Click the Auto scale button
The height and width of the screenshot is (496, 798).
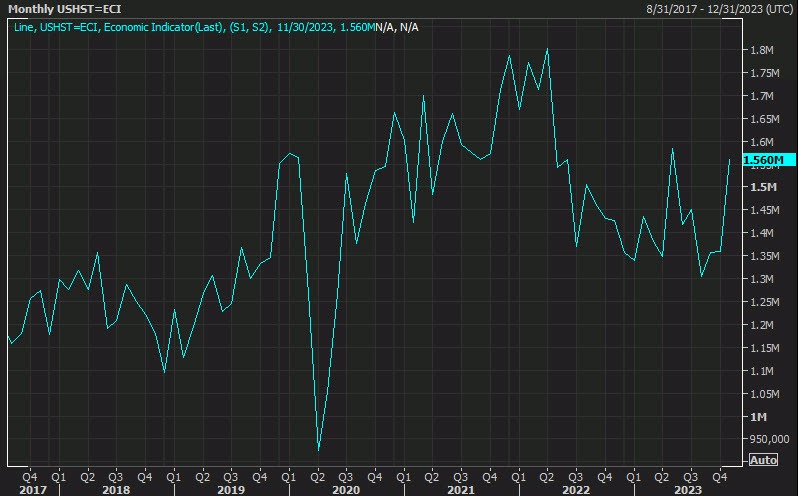click(762, 460)
